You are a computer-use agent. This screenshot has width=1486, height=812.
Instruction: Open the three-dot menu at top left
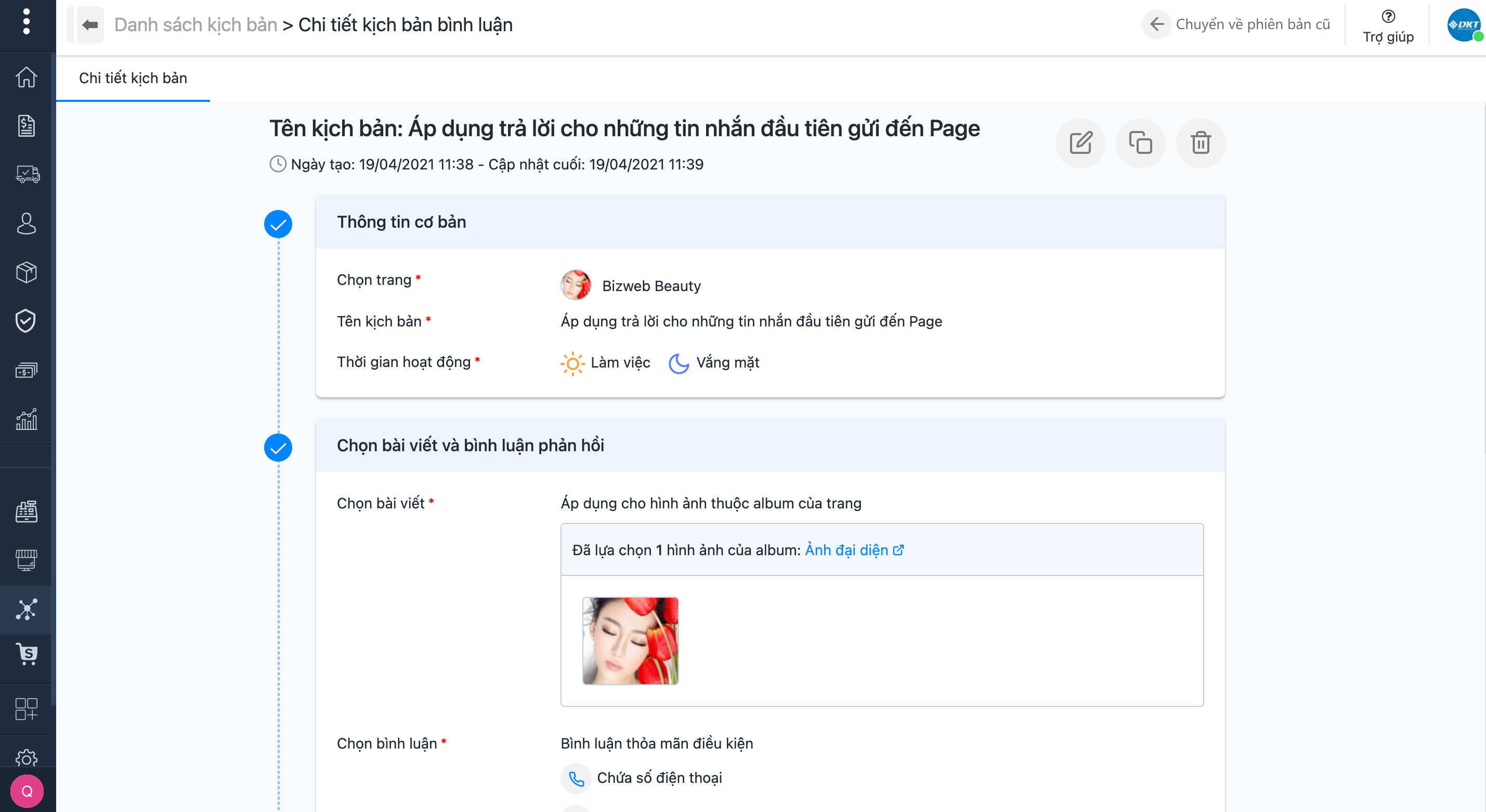click(26, 22)
